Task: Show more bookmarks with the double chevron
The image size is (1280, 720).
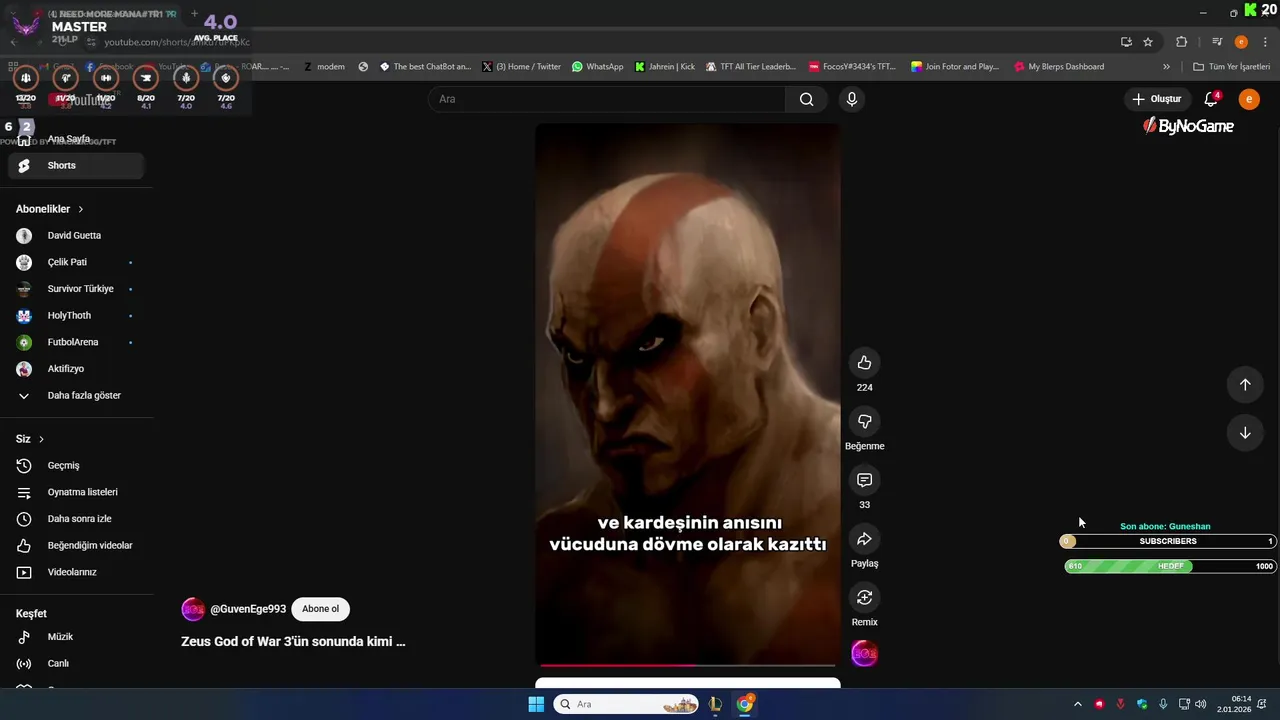Action: click(x=1166, y=67)
